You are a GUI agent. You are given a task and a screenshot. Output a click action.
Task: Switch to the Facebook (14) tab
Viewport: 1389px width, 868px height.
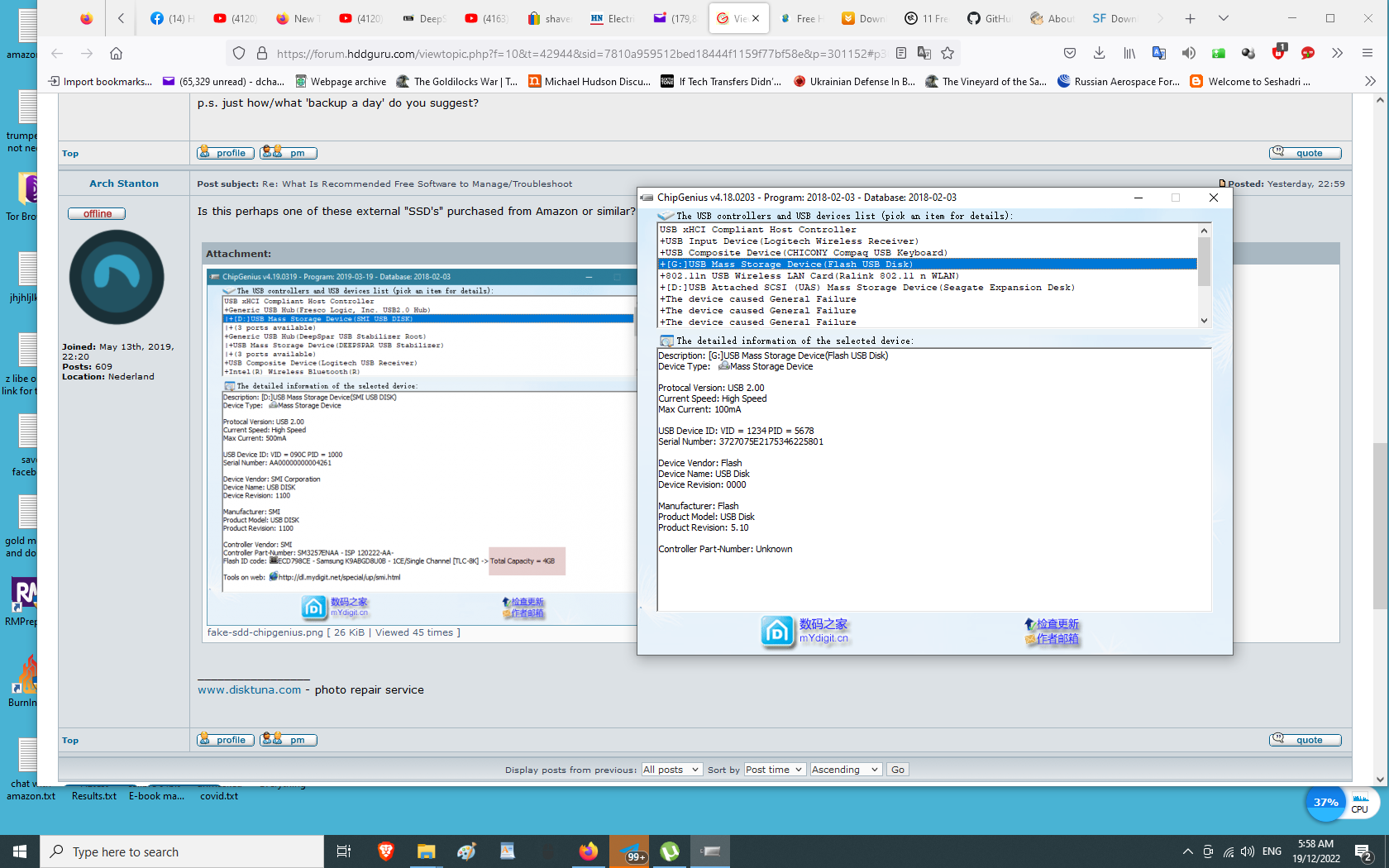pyautogui.click(x=172, y=18)
